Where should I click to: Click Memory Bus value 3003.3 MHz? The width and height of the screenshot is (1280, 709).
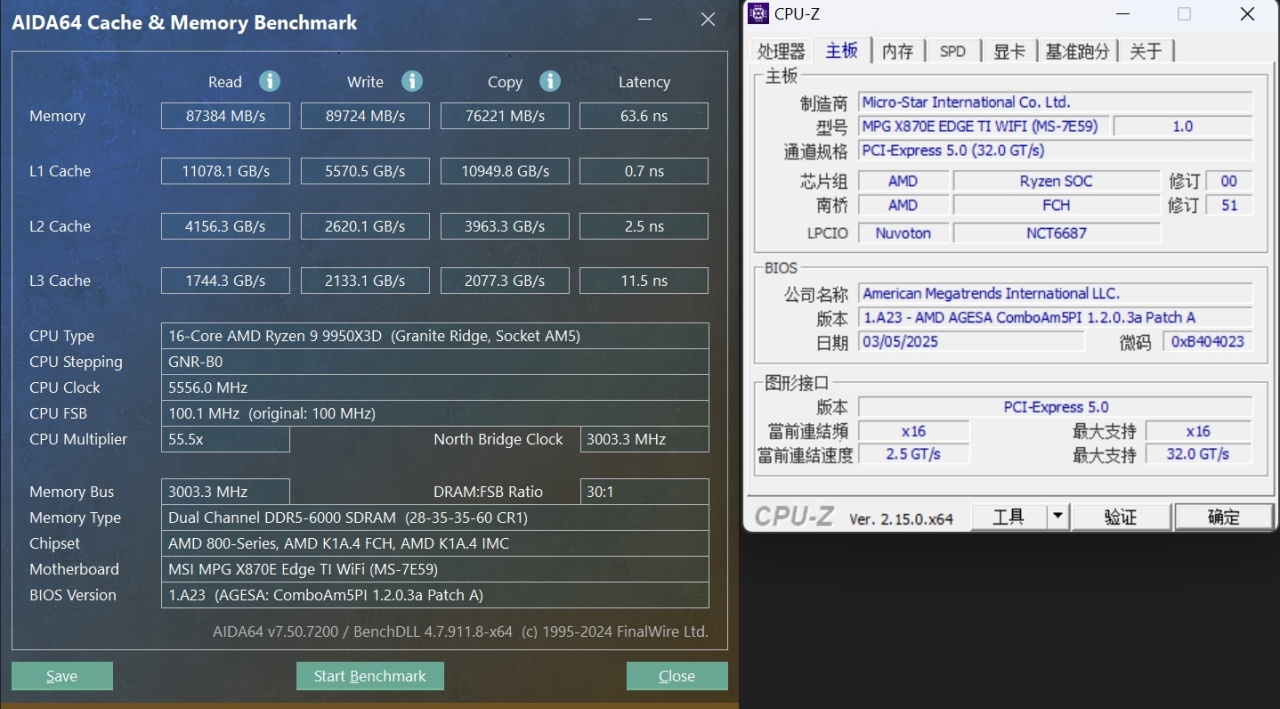(x=225, y=492)
